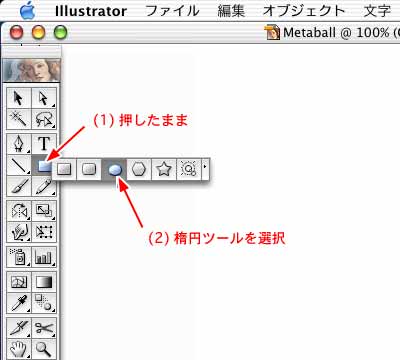Select the Type (T) tool

[x=44, y=144]
